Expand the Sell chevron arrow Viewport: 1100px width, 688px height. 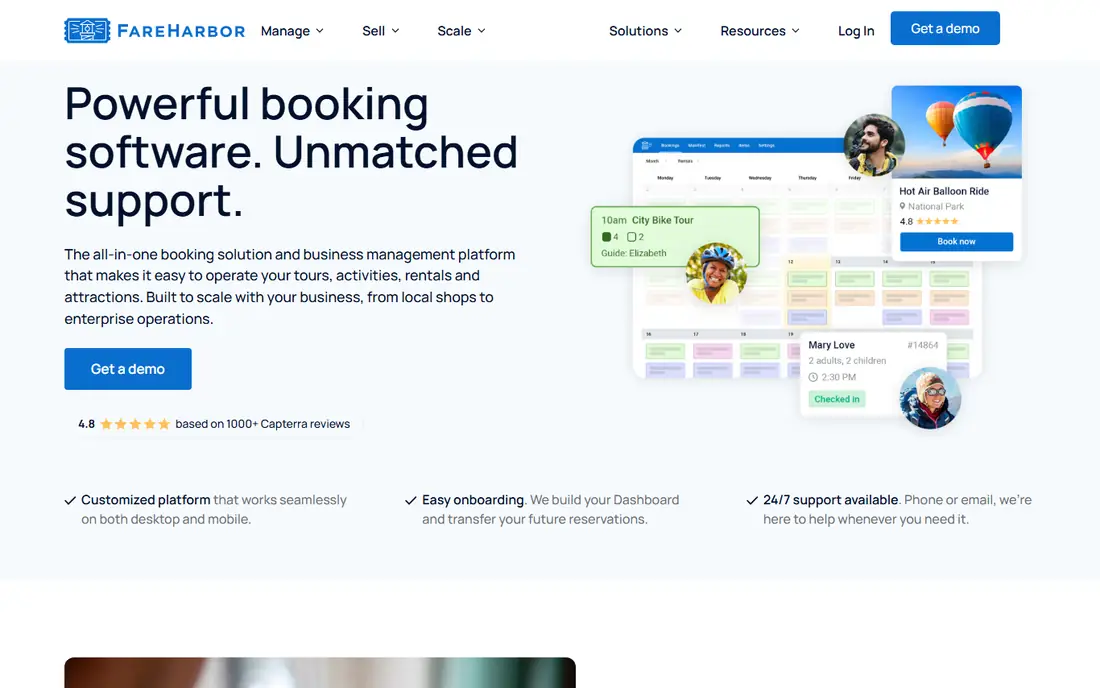coord(396,31)
